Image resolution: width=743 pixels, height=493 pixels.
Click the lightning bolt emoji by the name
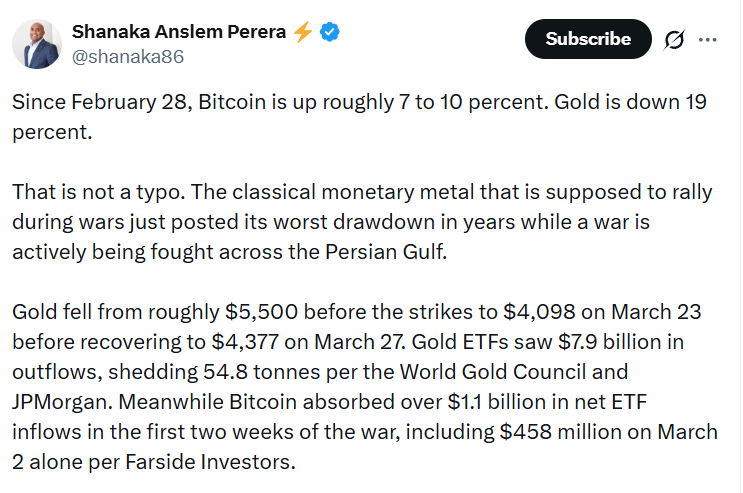coord(303,32)
